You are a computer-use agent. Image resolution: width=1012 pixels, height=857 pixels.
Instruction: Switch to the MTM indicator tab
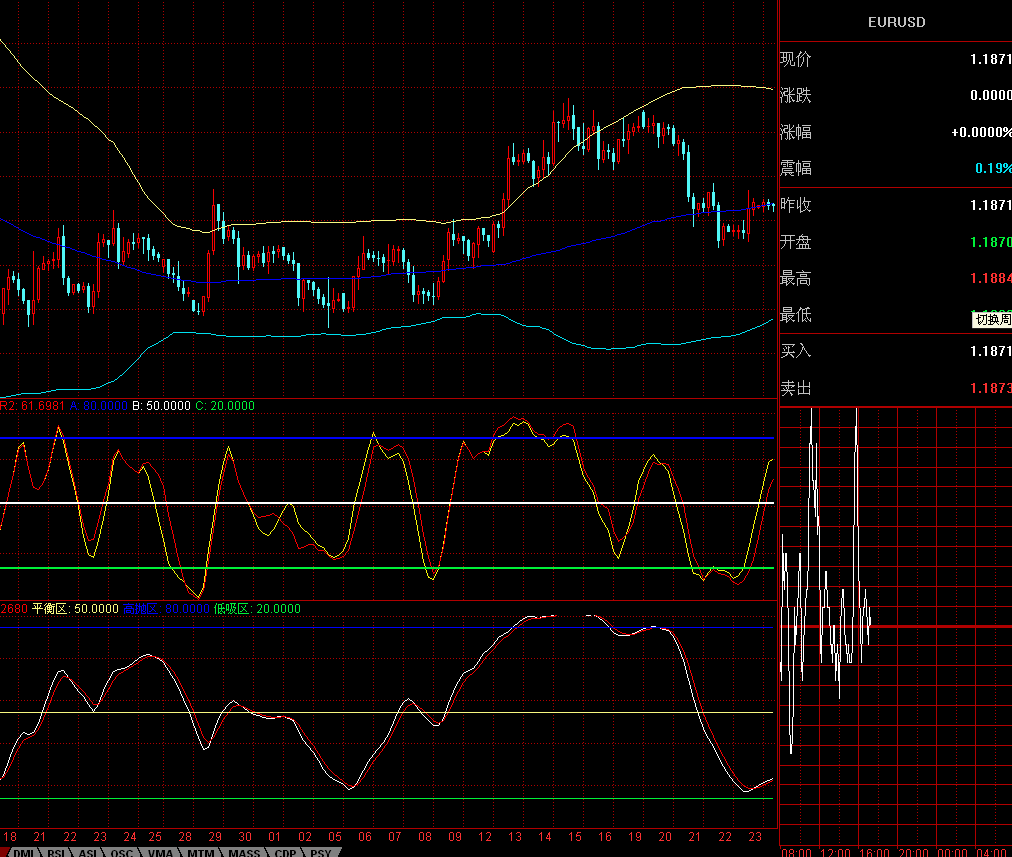[201, 852]
